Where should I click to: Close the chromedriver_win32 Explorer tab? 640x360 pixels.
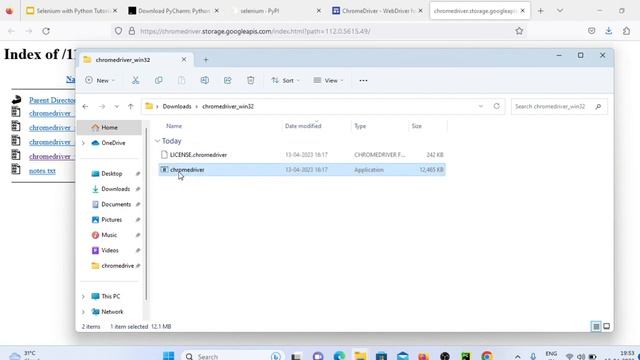tap(184, 60)
